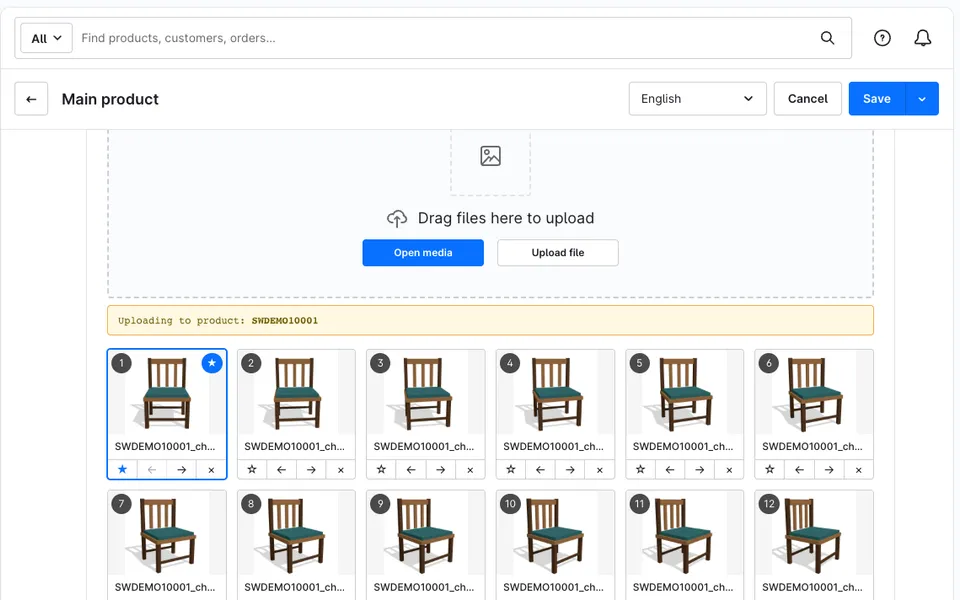Viewport: 960px width, 600px height.
Task: Move image 3 right with arrow
Action: (x=441, y=470)
